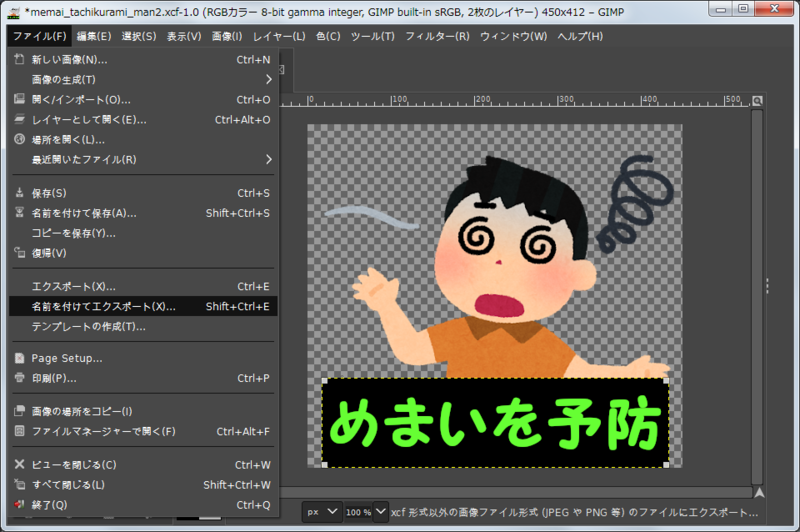Click the New Image icon in File menu

(19, 59)
